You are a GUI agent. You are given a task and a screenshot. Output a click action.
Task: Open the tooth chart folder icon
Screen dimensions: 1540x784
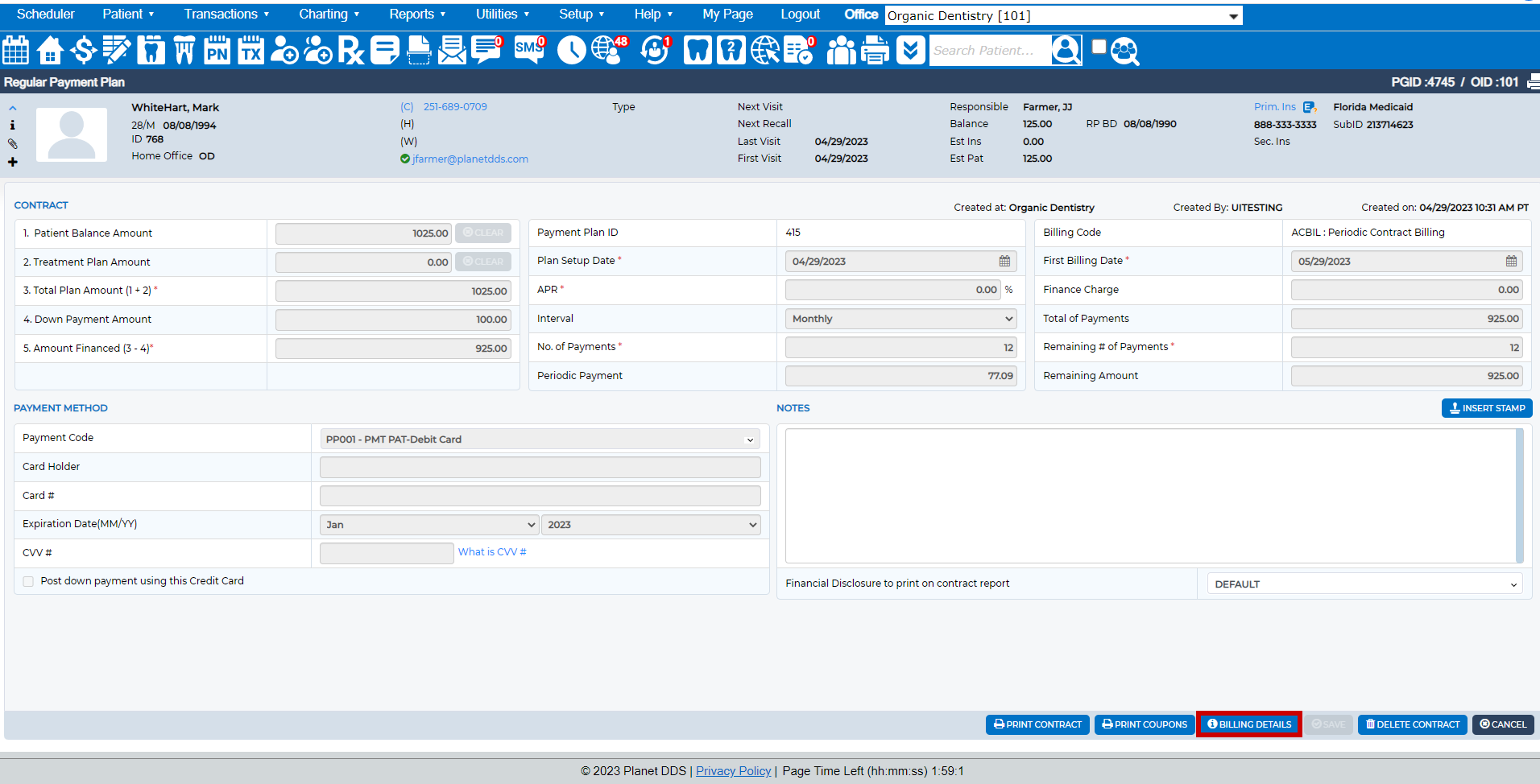[x=151, y=50]
